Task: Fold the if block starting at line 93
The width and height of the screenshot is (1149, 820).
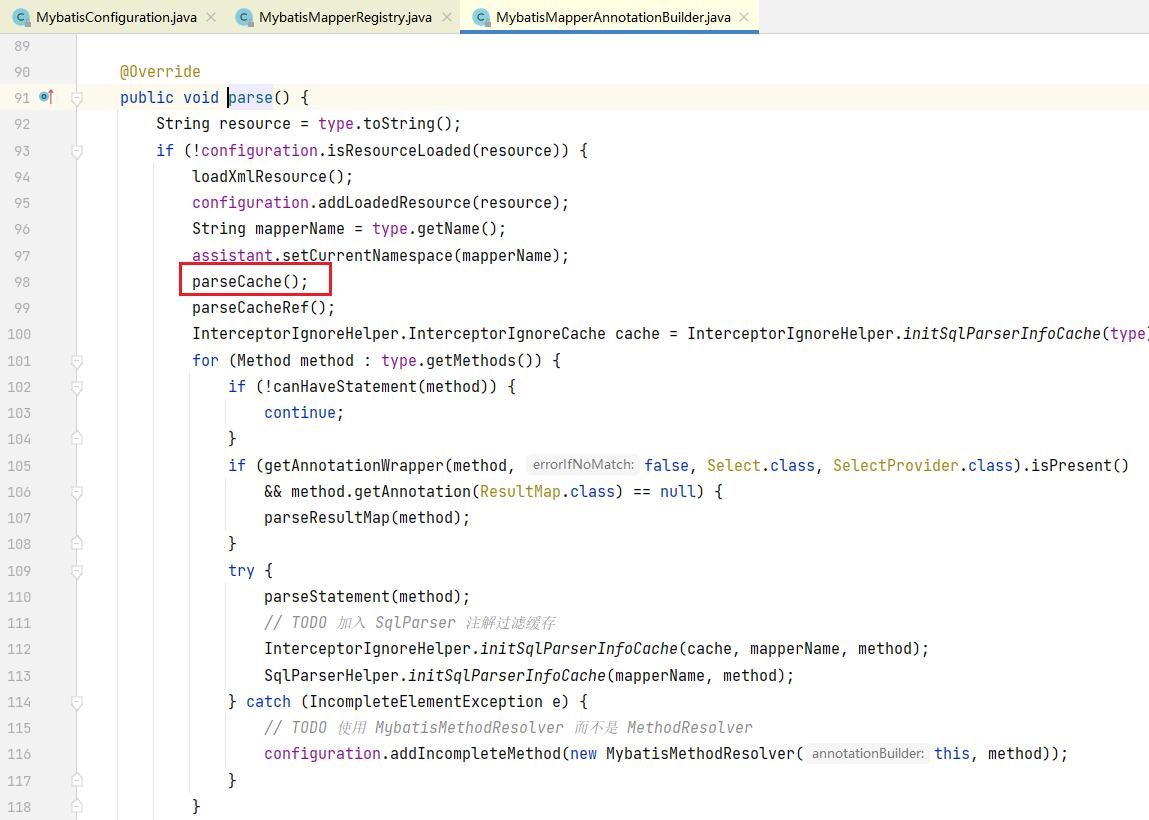Action: (77, 151)
